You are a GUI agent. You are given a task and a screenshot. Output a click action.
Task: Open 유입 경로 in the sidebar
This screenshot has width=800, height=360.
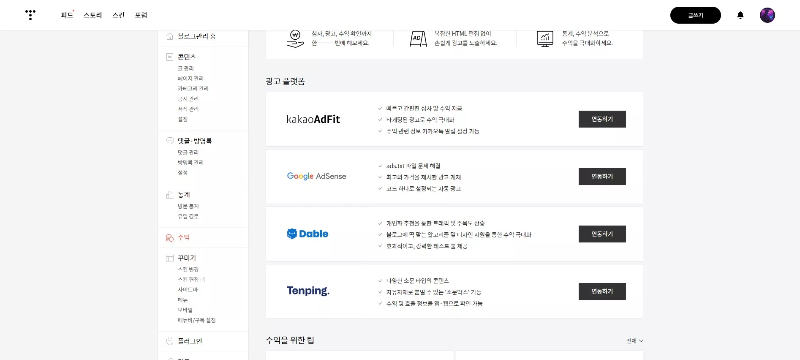[x=188, y=216]
